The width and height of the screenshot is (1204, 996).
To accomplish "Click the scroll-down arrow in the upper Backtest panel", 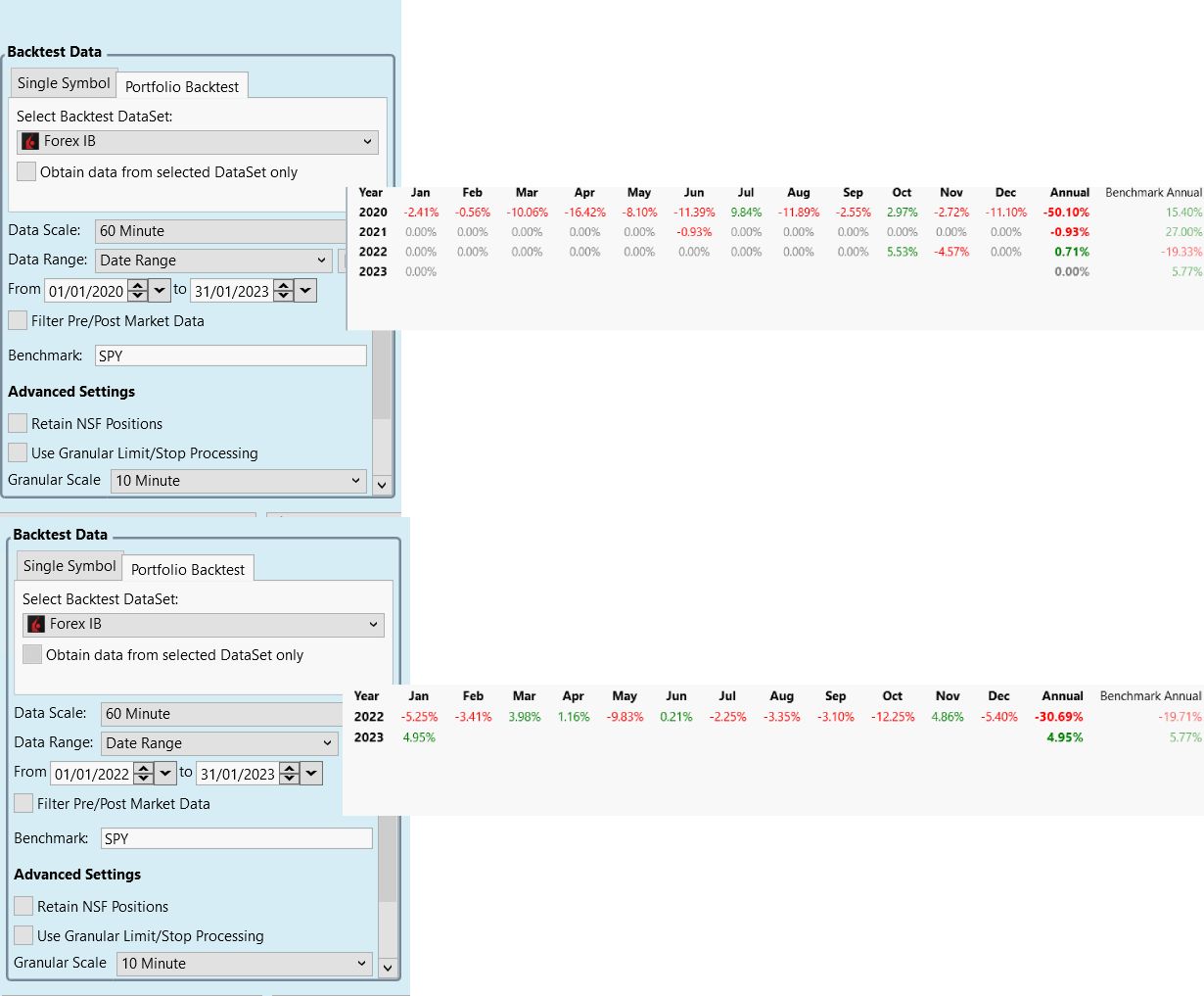I will click(382, 484).
